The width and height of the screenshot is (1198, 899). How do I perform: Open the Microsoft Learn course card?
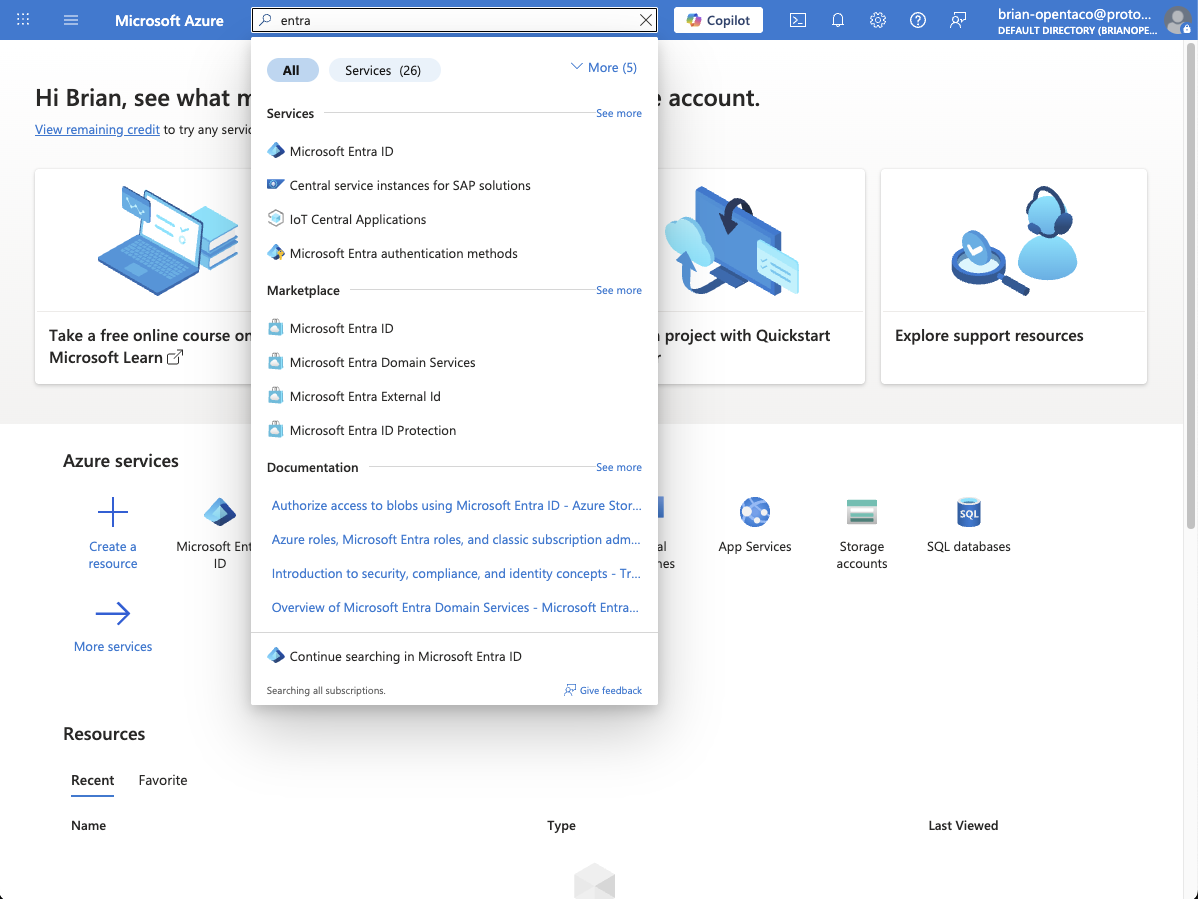click(x=144, y=276)
